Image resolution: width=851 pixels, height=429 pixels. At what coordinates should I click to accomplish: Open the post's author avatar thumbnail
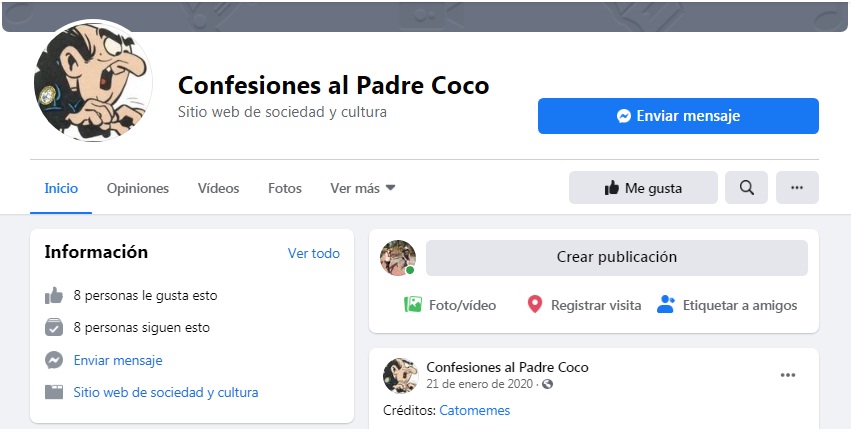pyautogui.click(x=401, y=375)
